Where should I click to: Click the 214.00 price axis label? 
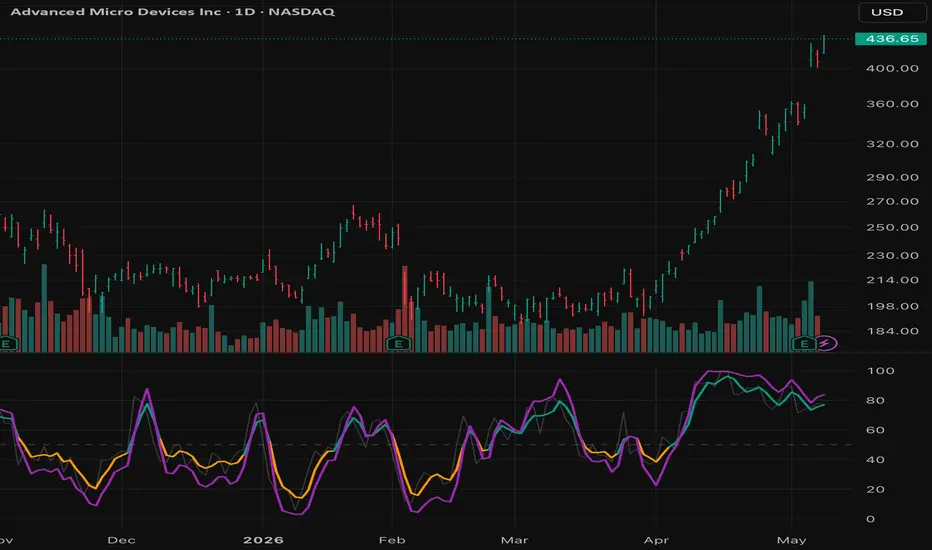tap(892, 280)
